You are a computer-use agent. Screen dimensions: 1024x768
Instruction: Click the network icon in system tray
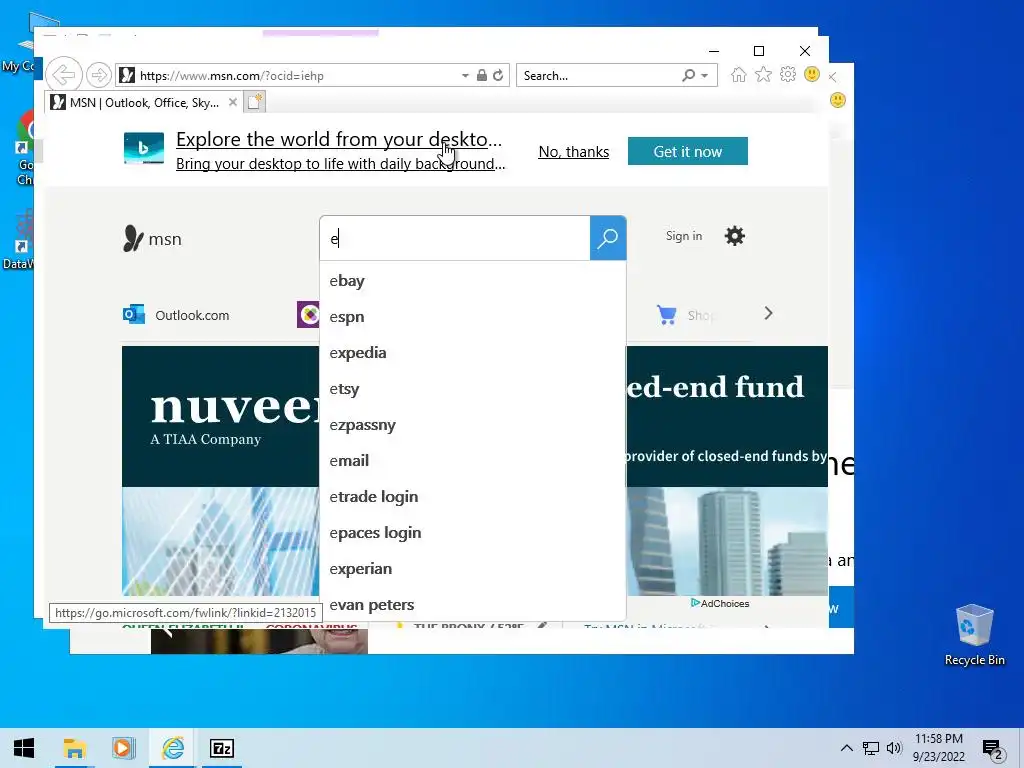pos(871,748)
